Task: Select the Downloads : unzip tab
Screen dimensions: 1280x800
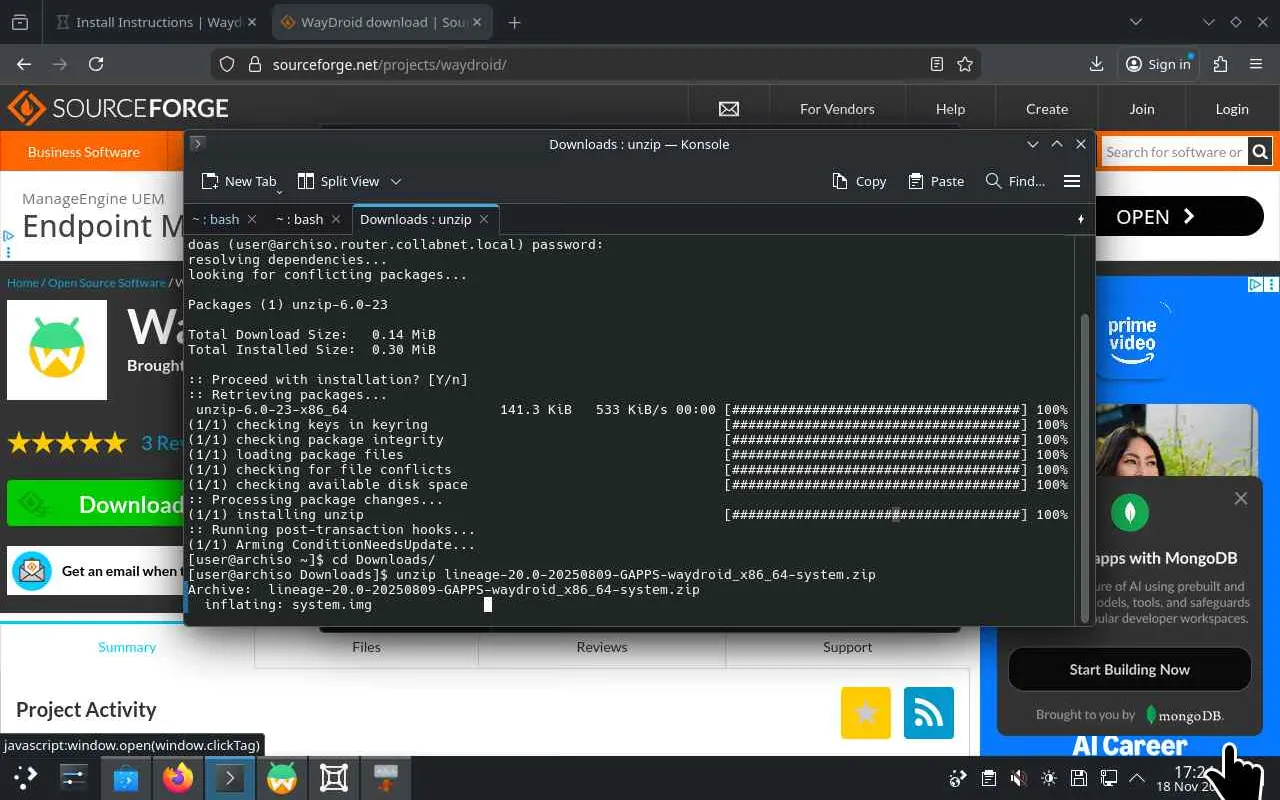Action: [415, 219]
